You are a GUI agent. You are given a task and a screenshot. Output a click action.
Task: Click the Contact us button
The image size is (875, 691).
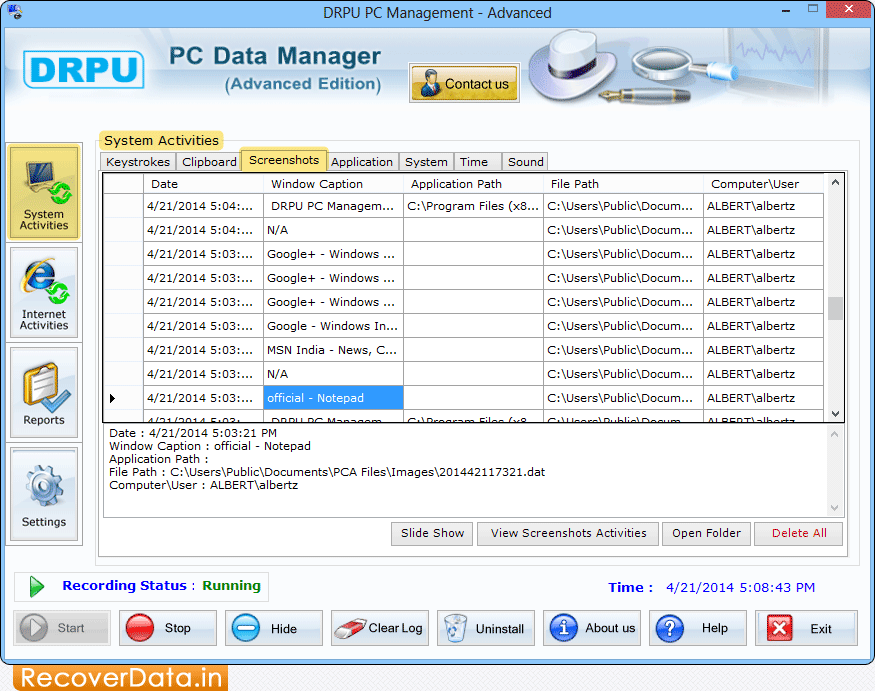pyautogui.click(x=464, y=83)
